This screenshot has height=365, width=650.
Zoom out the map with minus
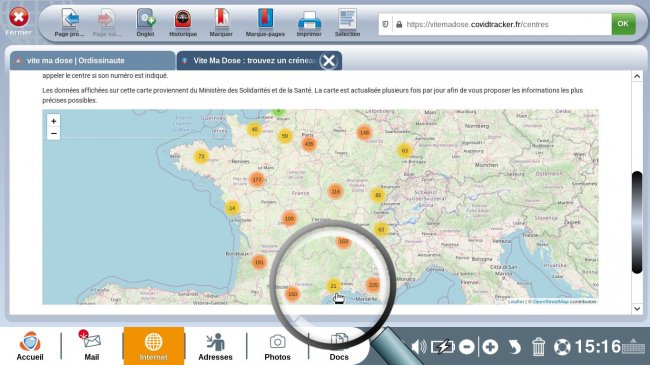pyautogui.click(x=53, y=134)
